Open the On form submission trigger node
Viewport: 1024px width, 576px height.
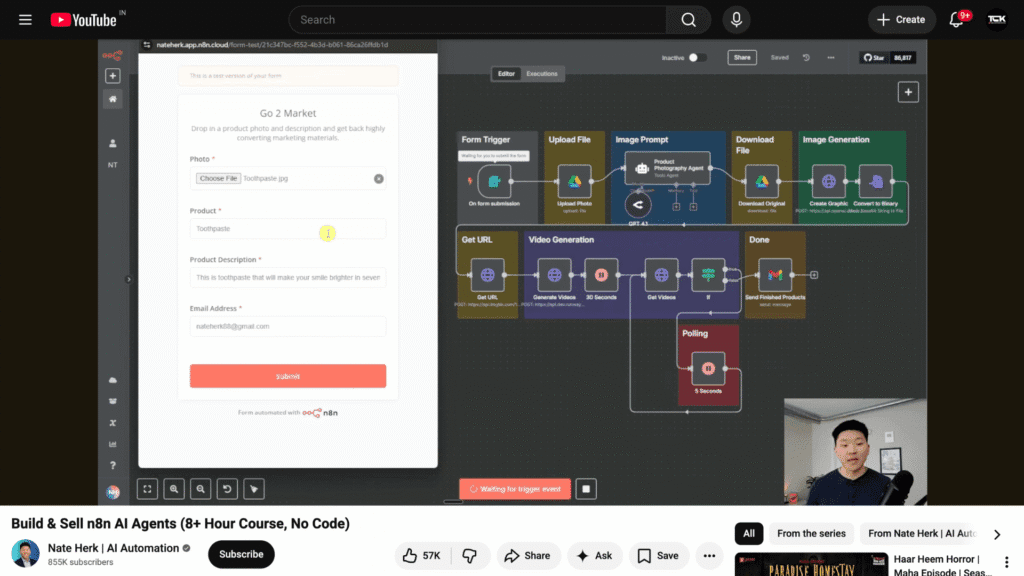[494, 182]
